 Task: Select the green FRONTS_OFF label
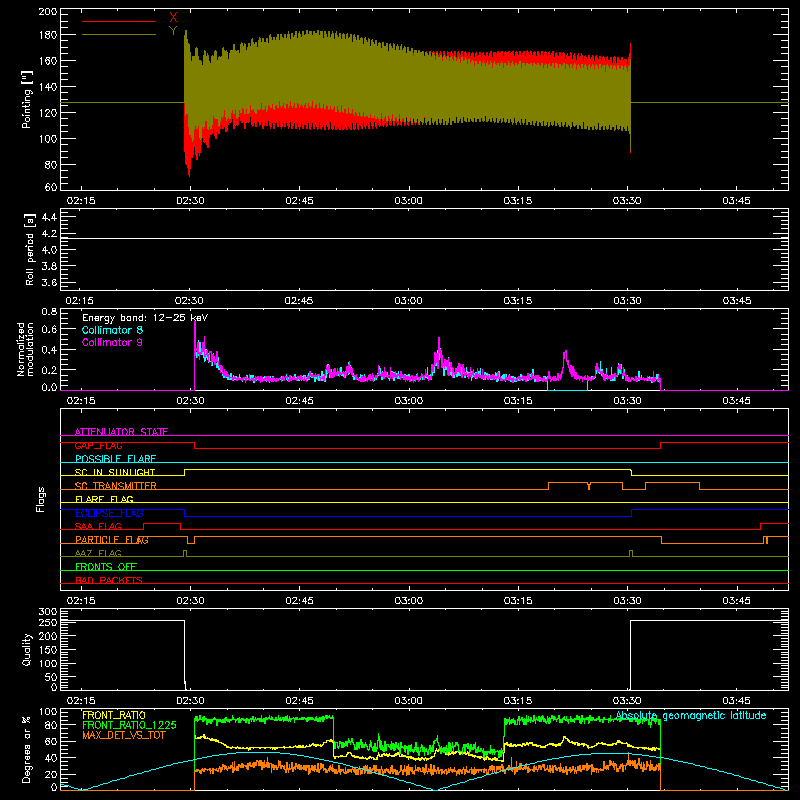click(106, 567)
